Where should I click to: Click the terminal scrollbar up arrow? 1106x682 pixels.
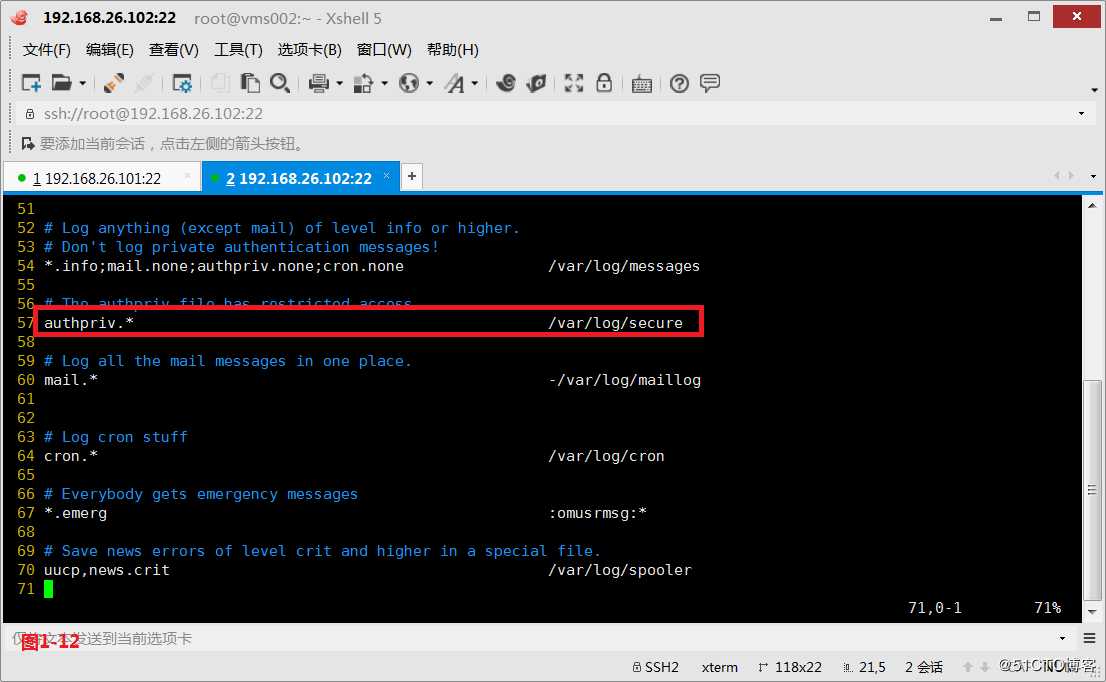pos(1092,205)
